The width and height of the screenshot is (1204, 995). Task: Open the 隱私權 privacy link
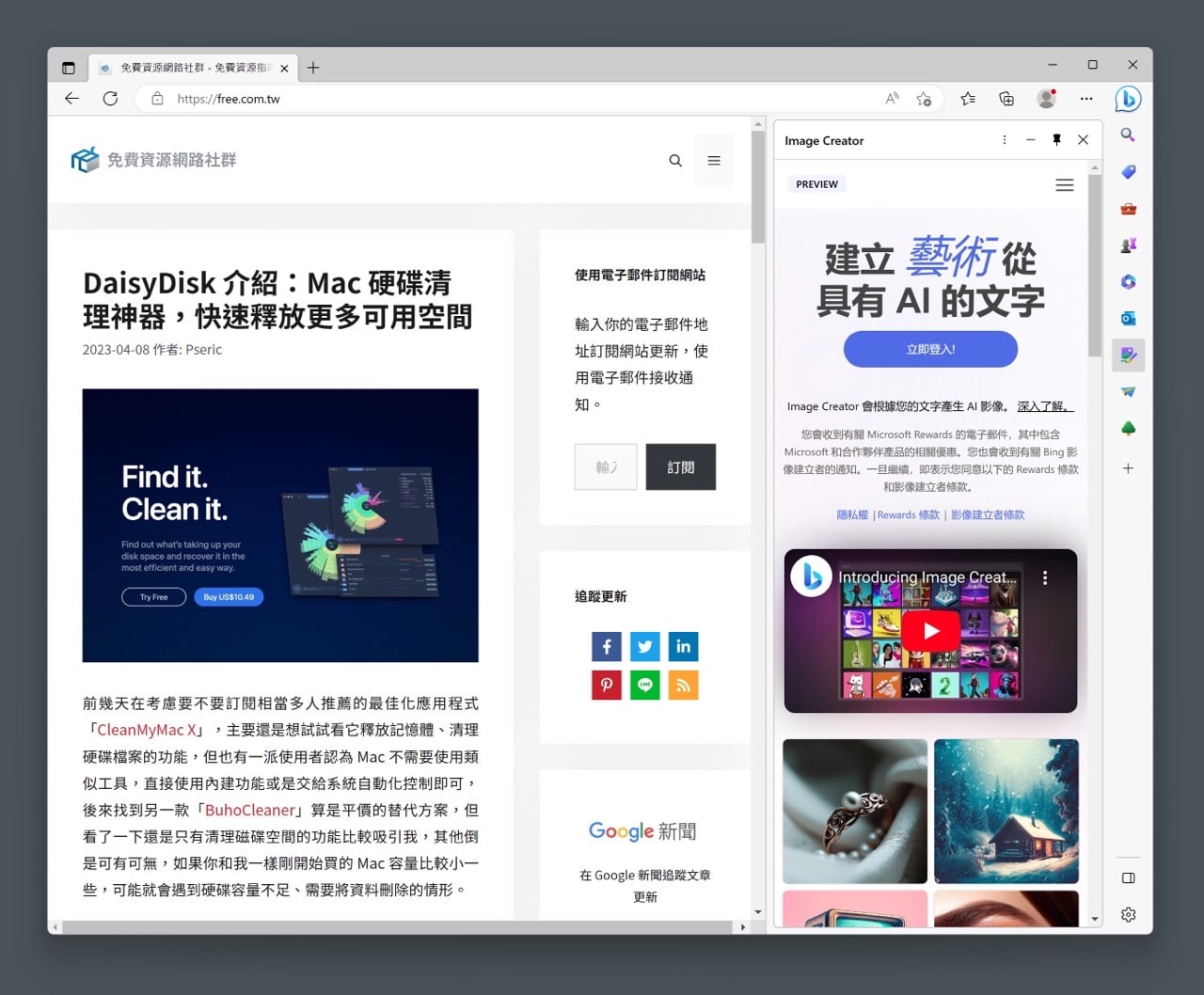point(852,514)
